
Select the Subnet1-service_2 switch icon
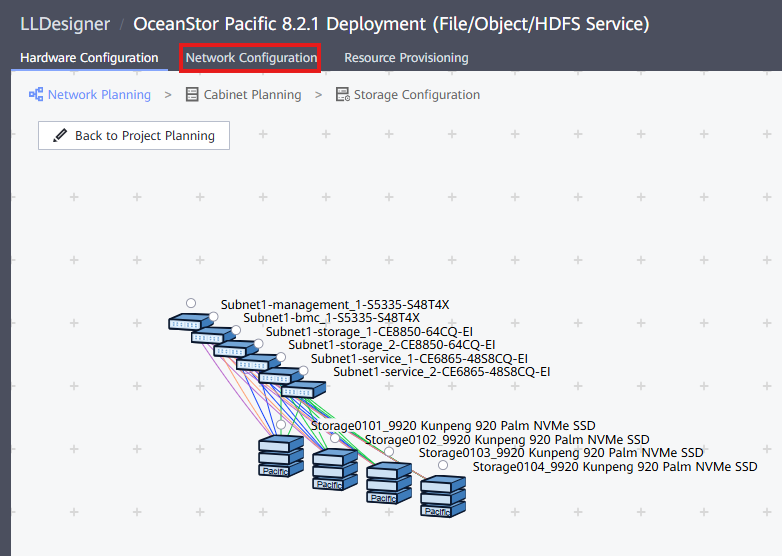coord(303,389)
